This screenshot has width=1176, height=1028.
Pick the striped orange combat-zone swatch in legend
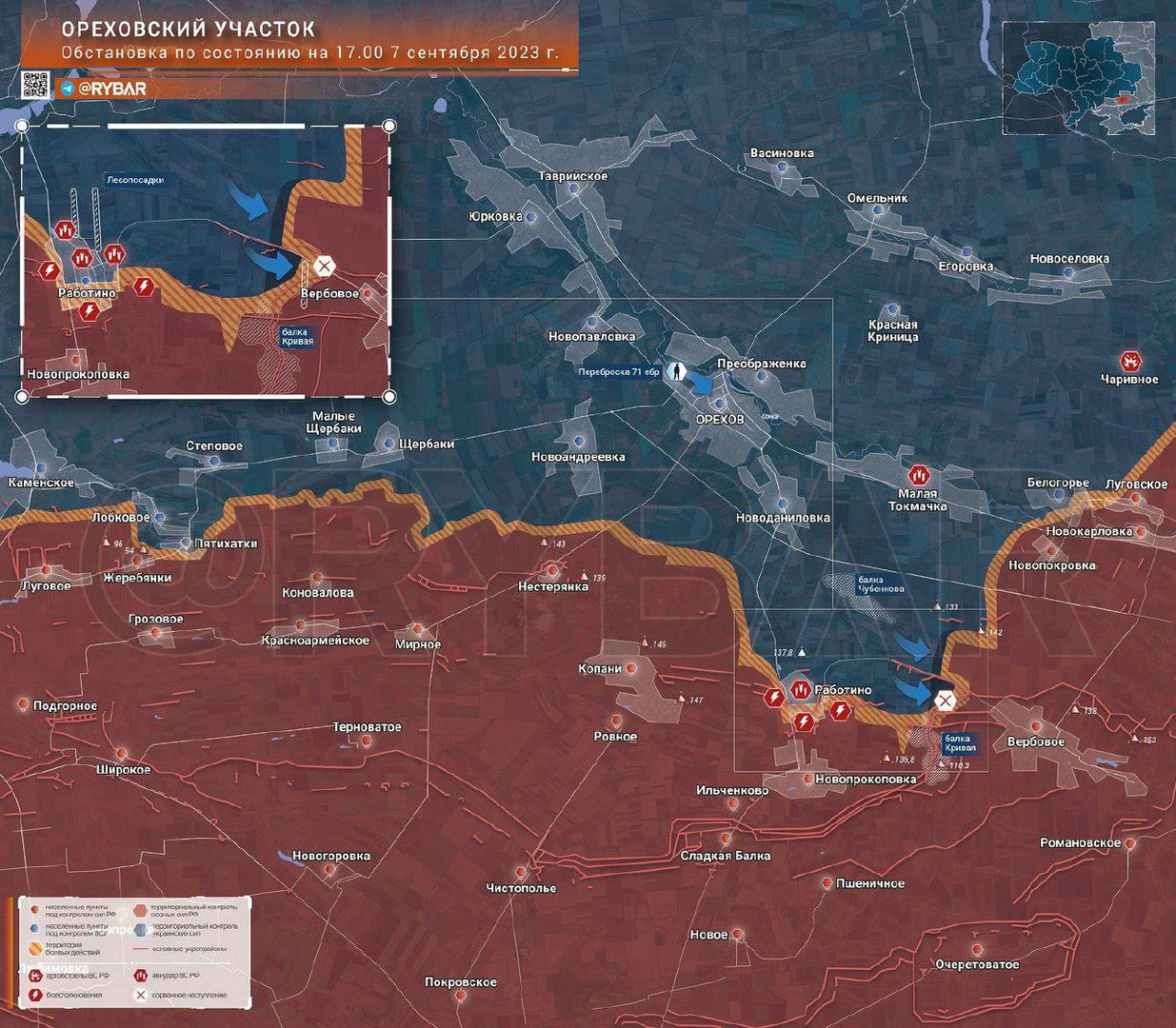click(x=34, y=948)
